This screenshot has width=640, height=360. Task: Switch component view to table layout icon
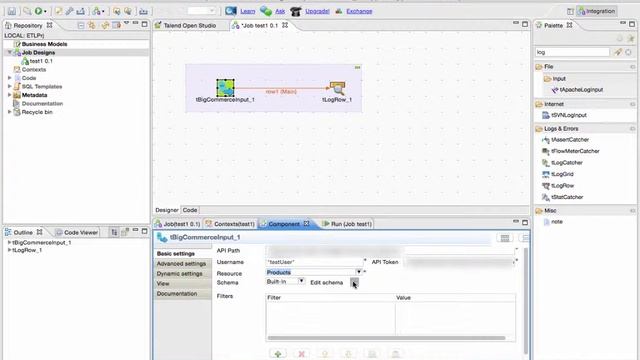tap(505, 238)
